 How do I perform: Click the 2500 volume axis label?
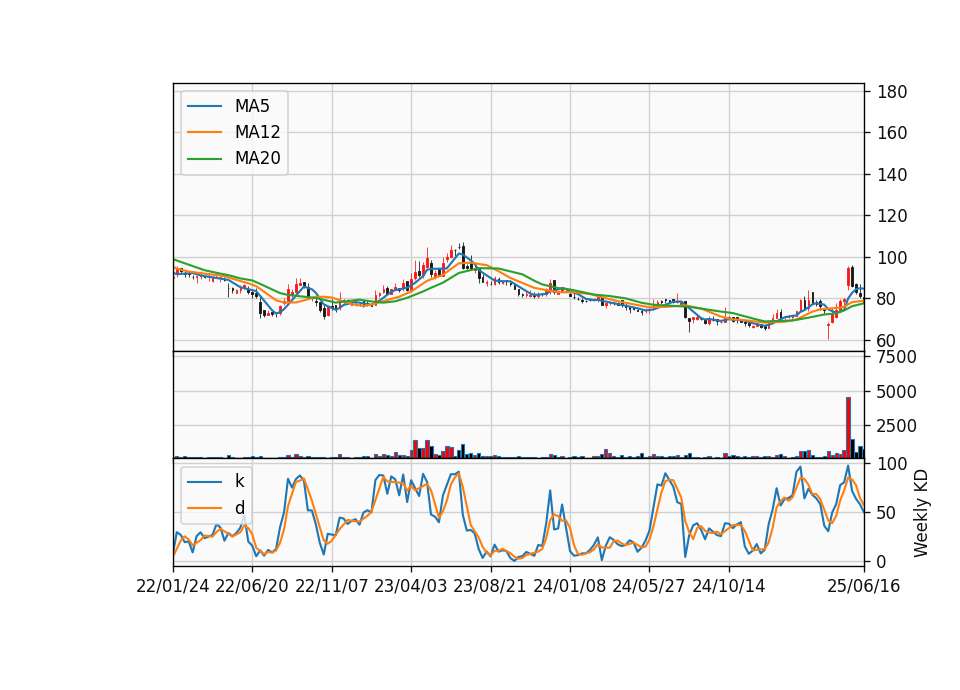[x=896, y=426]
